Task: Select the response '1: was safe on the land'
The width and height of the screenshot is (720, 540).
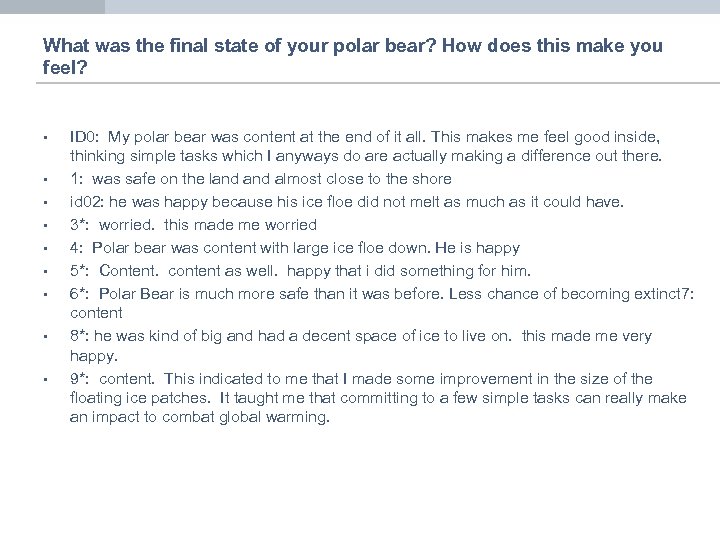Action: [x=260, y=179]
